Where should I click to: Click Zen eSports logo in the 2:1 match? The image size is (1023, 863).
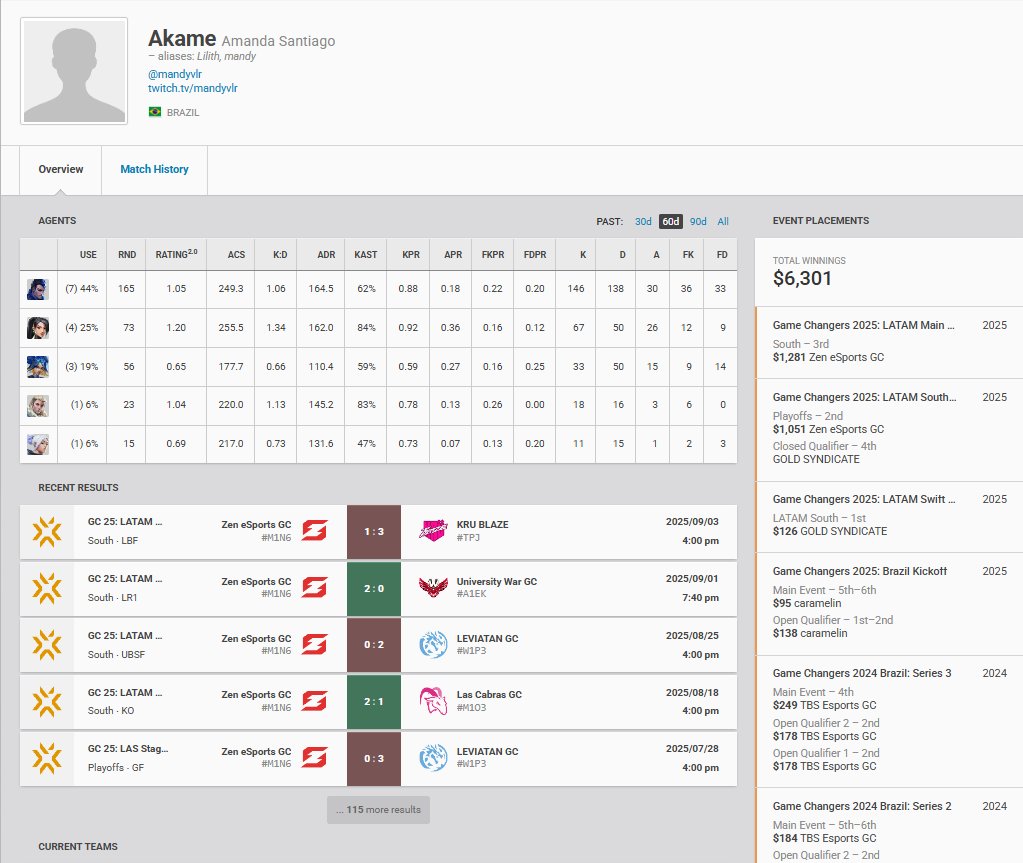coord(314,701)
